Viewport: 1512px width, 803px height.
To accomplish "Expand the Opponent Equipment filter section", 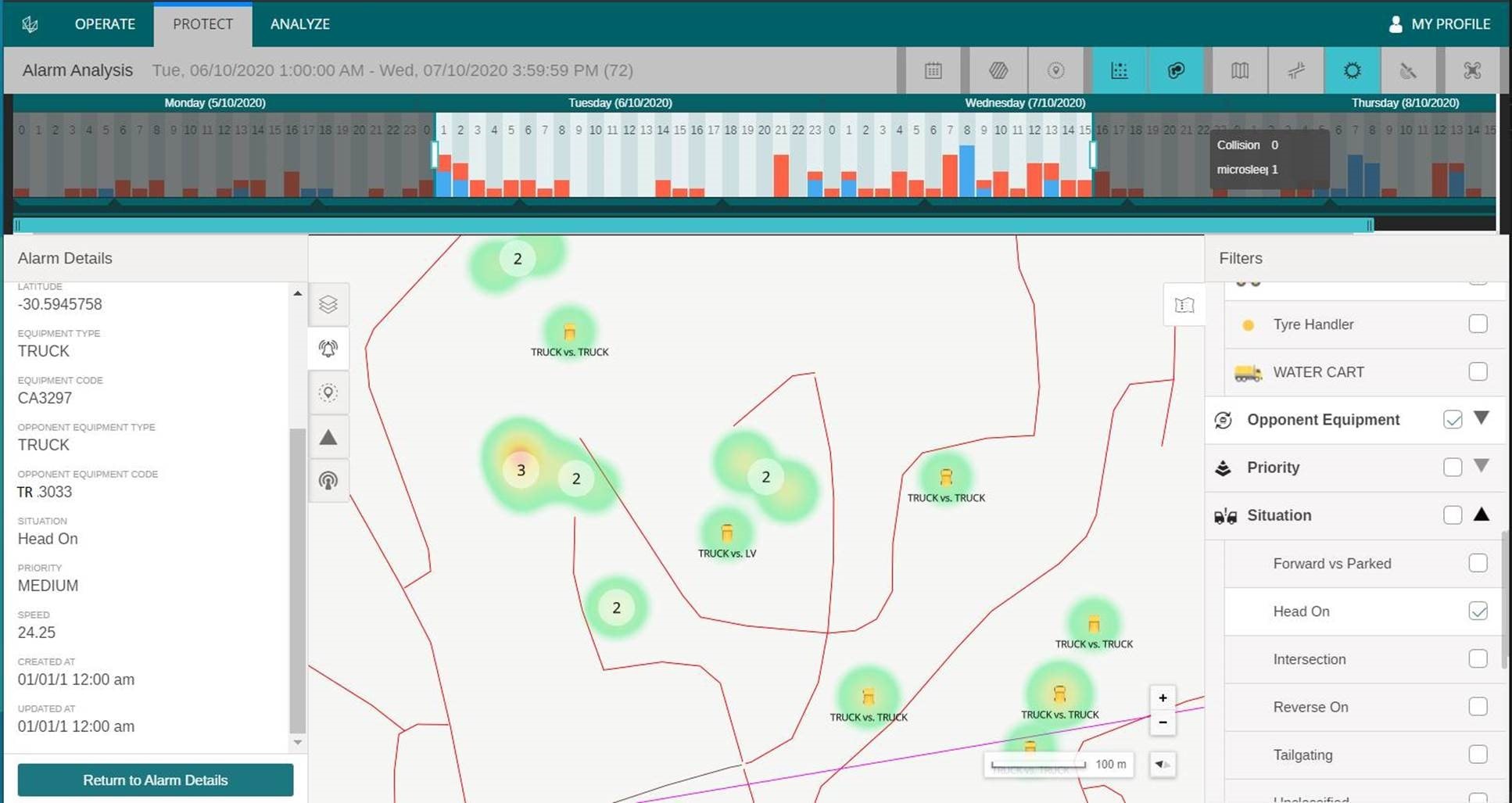I will (1482, 418).
